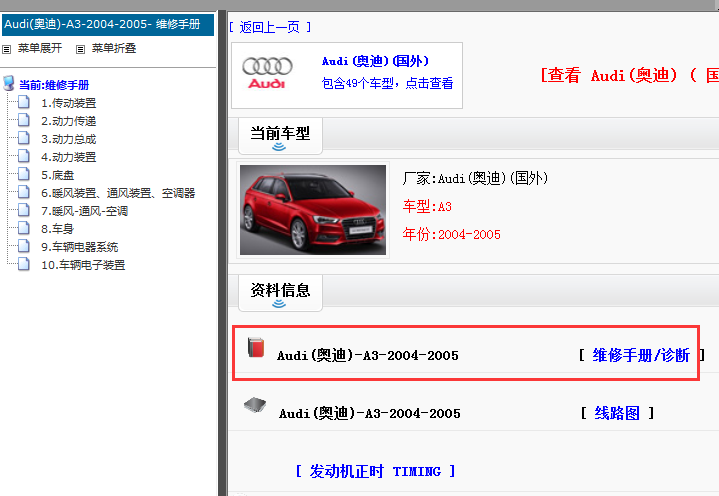Click the 菜单展开 icon
Screen dimensions: 719x496
point(6,49)
